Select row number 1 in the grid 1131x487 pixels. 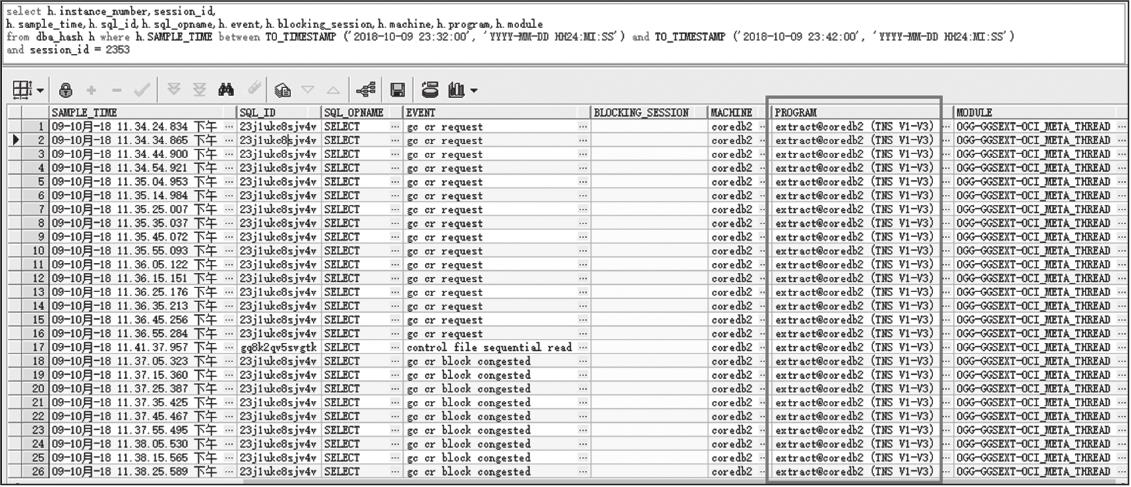pyautogui.click(x=34, y=126)
